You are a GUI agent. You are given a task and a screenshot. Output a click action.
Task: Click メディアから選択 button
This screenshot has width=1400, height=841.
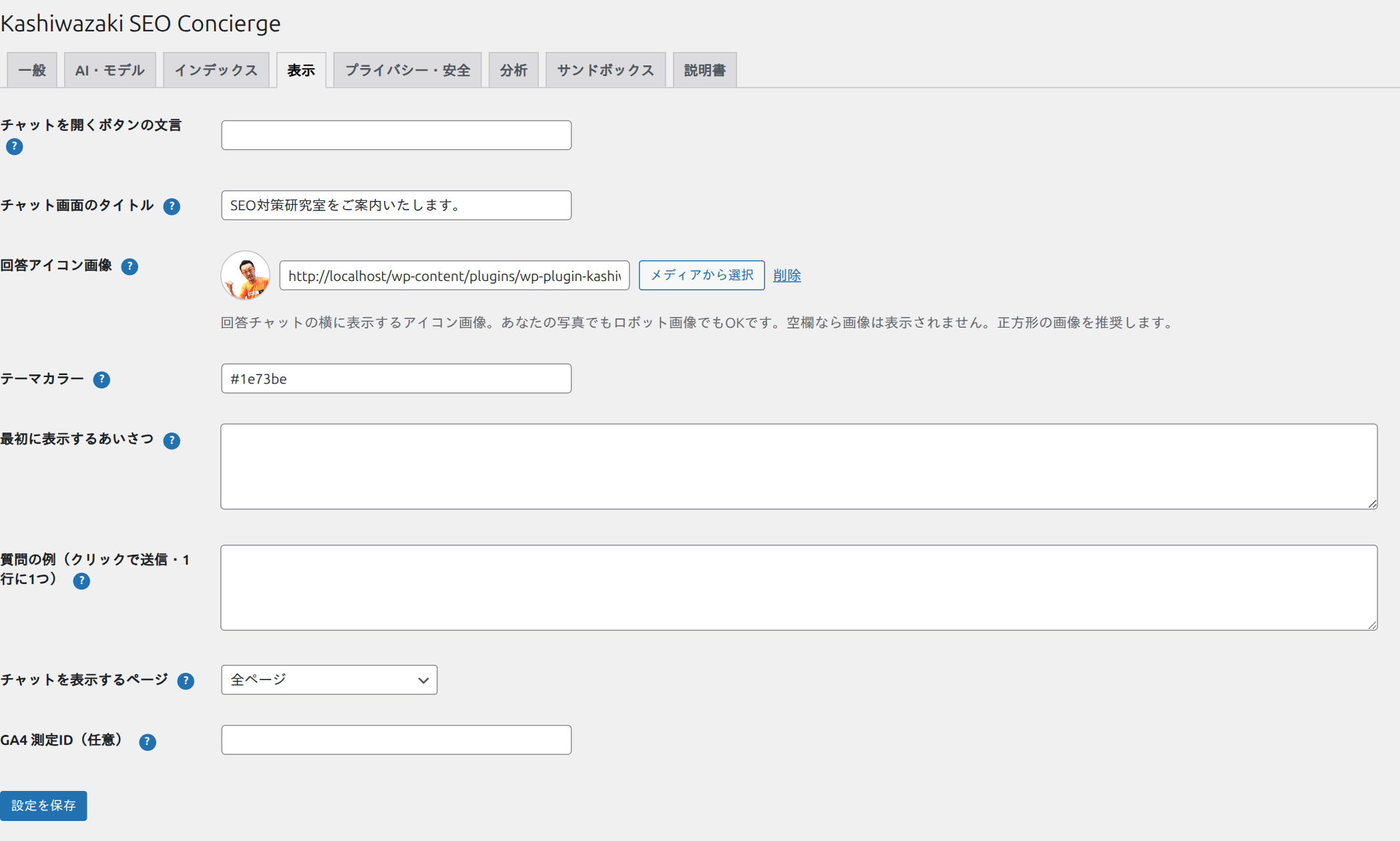pyautogui.click(x=702, y=275)
